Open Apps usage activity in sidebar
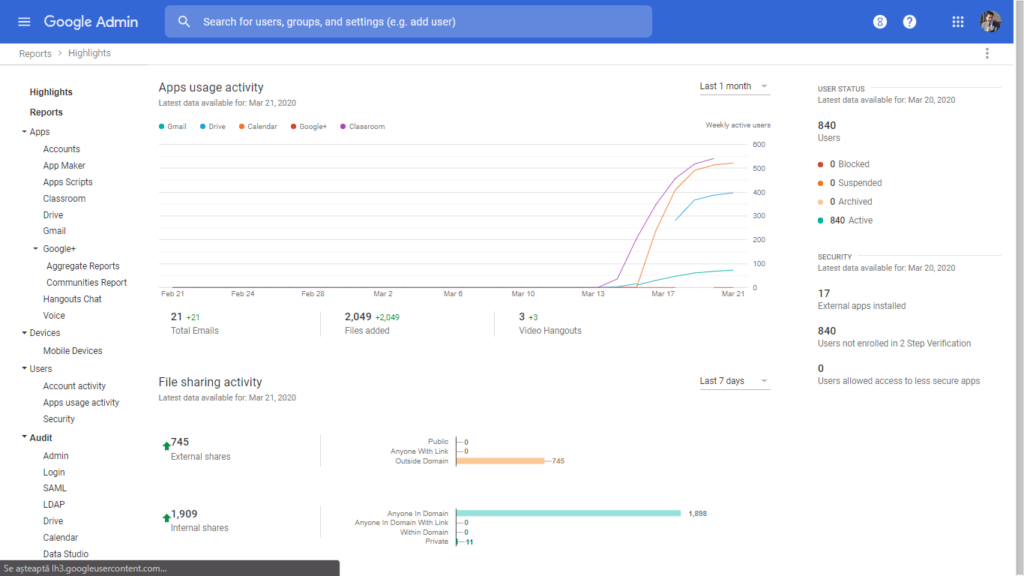Image resolution: width=1024 pixels, height=576 pixels. 81,403
